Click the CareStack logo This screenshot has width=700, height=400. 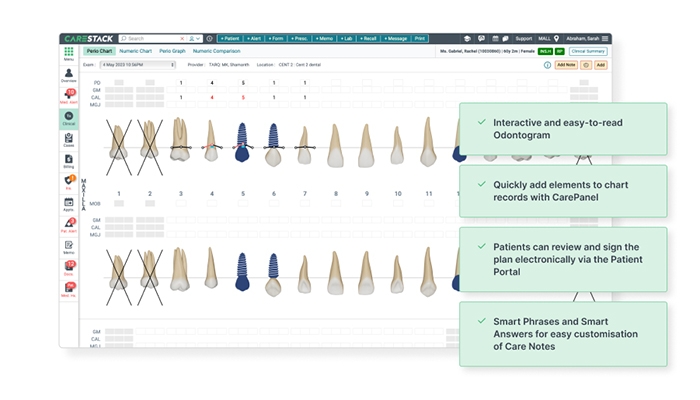click(88, 38)
